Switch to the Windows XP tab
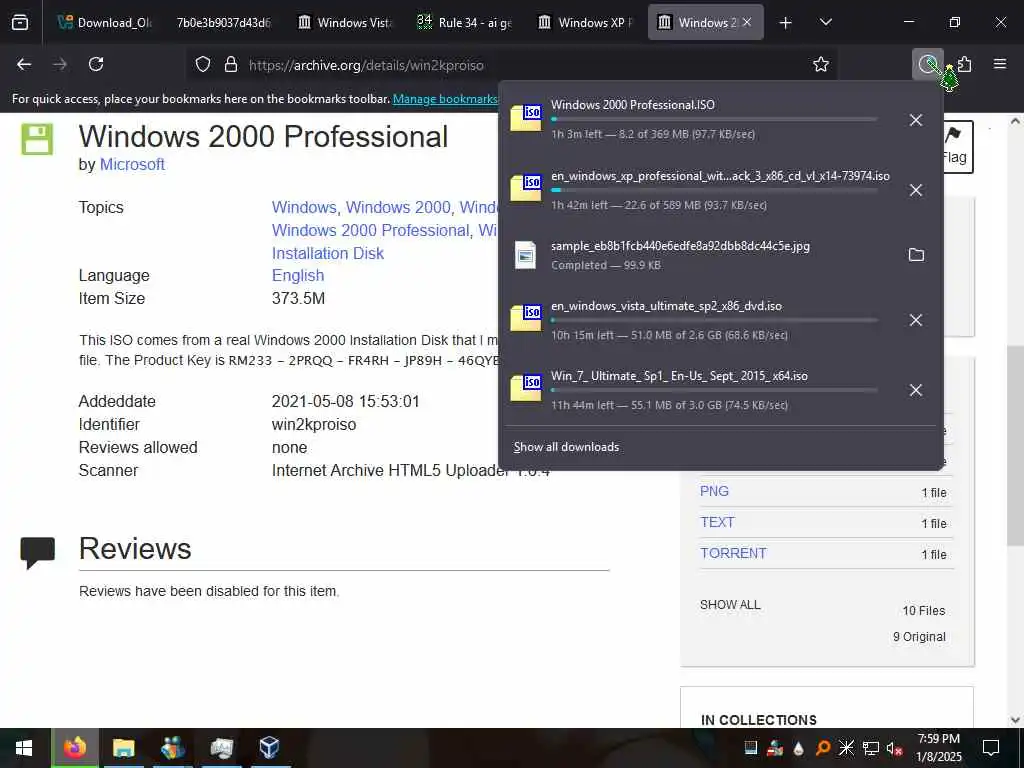The width and height of the screenshot is (1024, 768). tap(584, 23)
